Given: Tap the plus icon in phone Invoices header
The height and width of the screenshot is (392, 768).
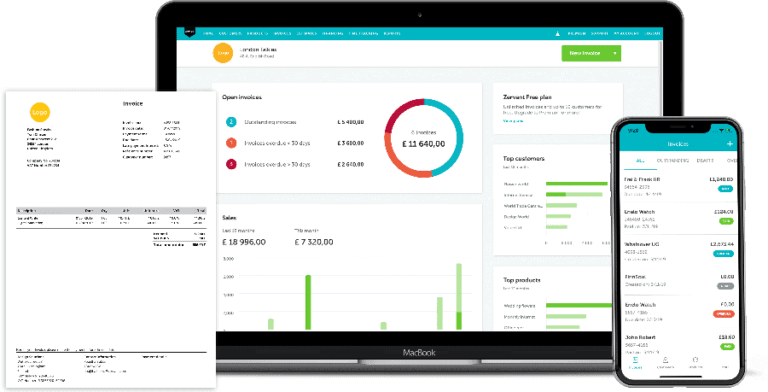Looking at the screenshot, I should [x=730, y=144].
